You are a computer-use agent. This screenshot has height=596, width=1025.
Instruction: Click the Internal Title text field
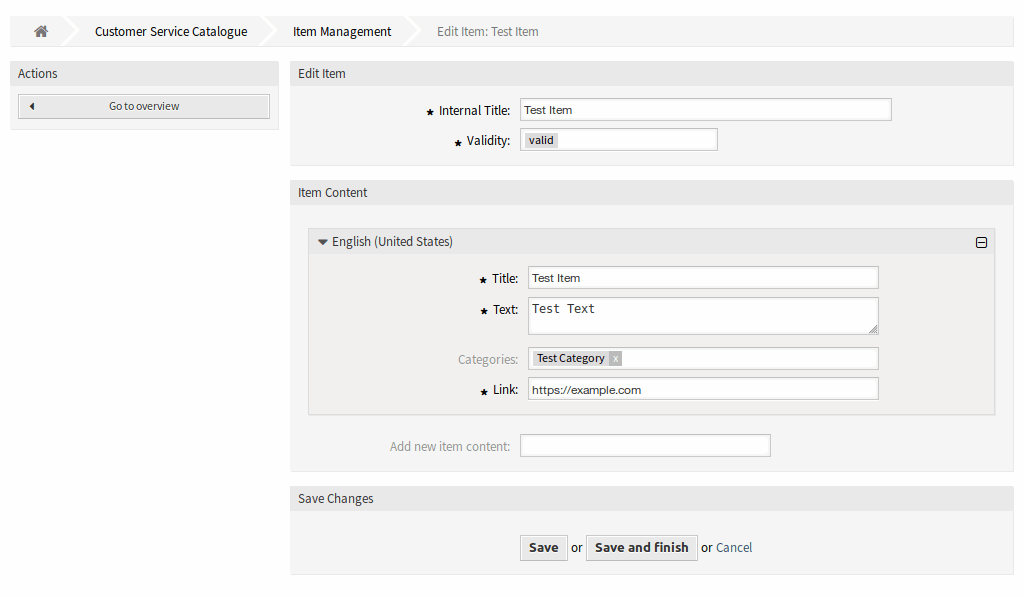pyautogui.click(x=705, y=109)
